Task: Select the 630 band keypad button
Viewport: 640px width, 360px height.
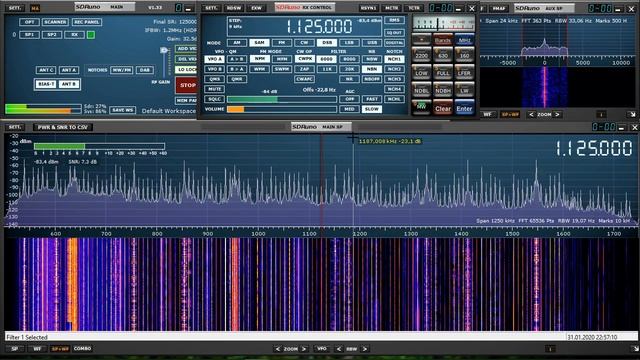Action: point(443,55)
